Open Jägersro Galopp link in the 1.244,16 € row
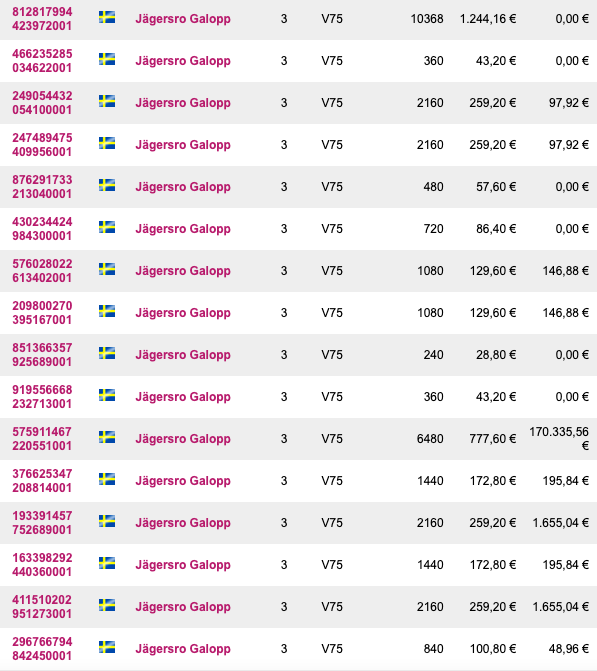 183,19
